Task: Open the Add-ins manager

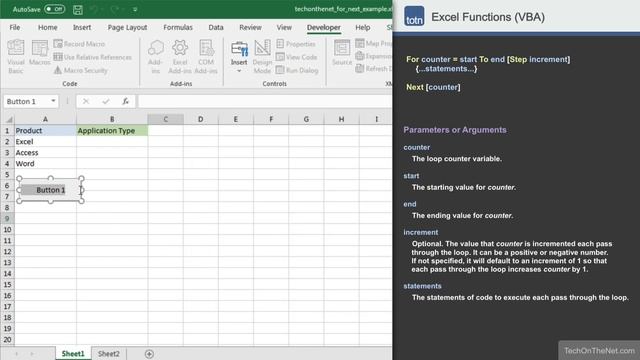Action: [156, 56]
